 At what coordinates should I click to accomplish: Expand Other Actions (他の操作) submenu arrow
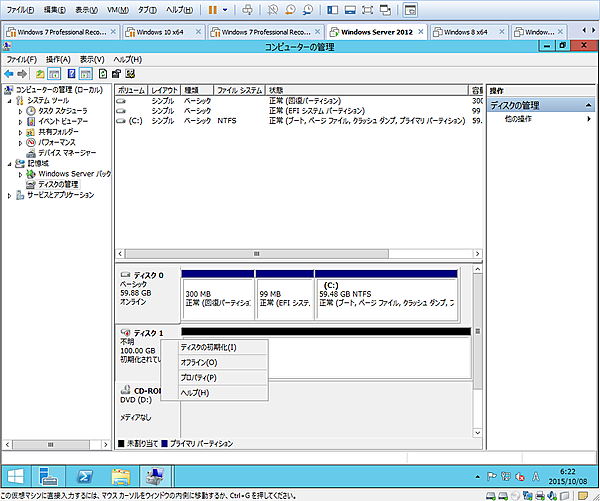(x=588, y=119)
